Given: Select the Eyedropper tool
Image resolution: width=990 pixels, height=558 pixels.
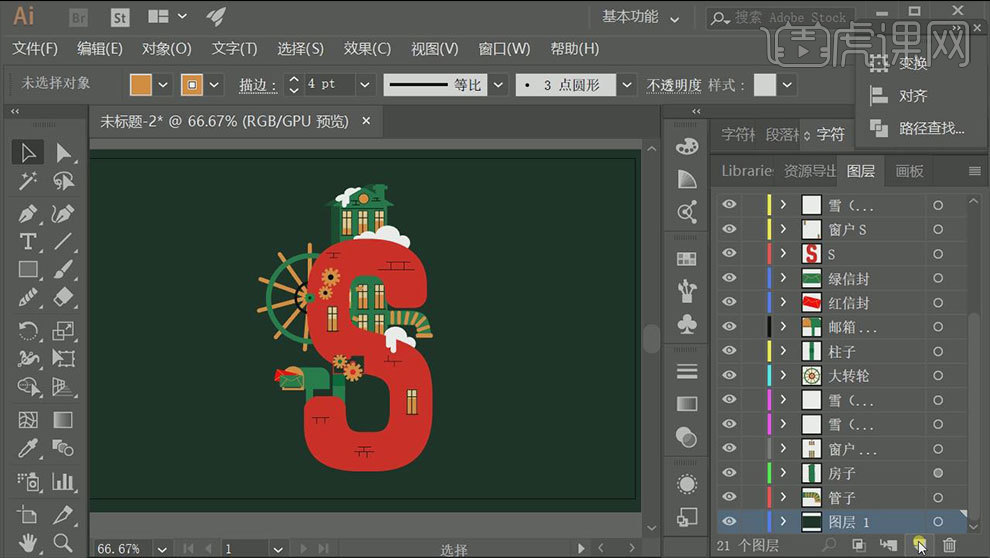Looking at the screenshot, I should 28,448.
